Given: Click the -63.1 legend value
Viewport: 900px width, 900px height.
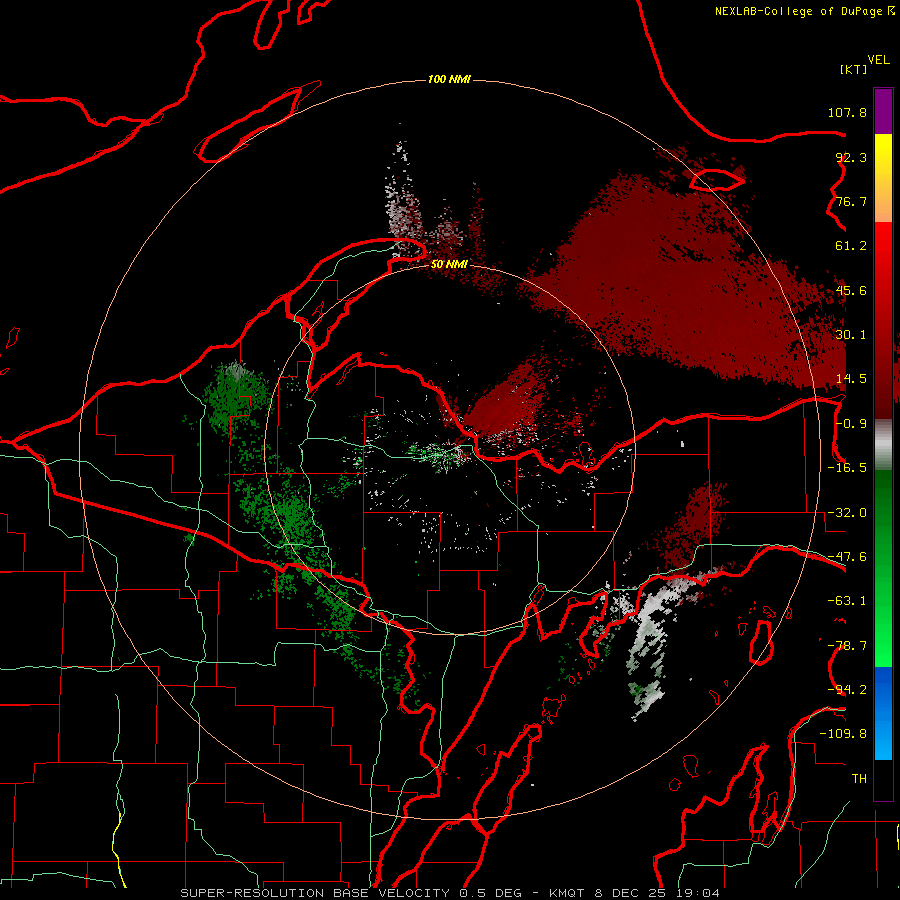Looking at the screenshot, I should click(847, 601).
